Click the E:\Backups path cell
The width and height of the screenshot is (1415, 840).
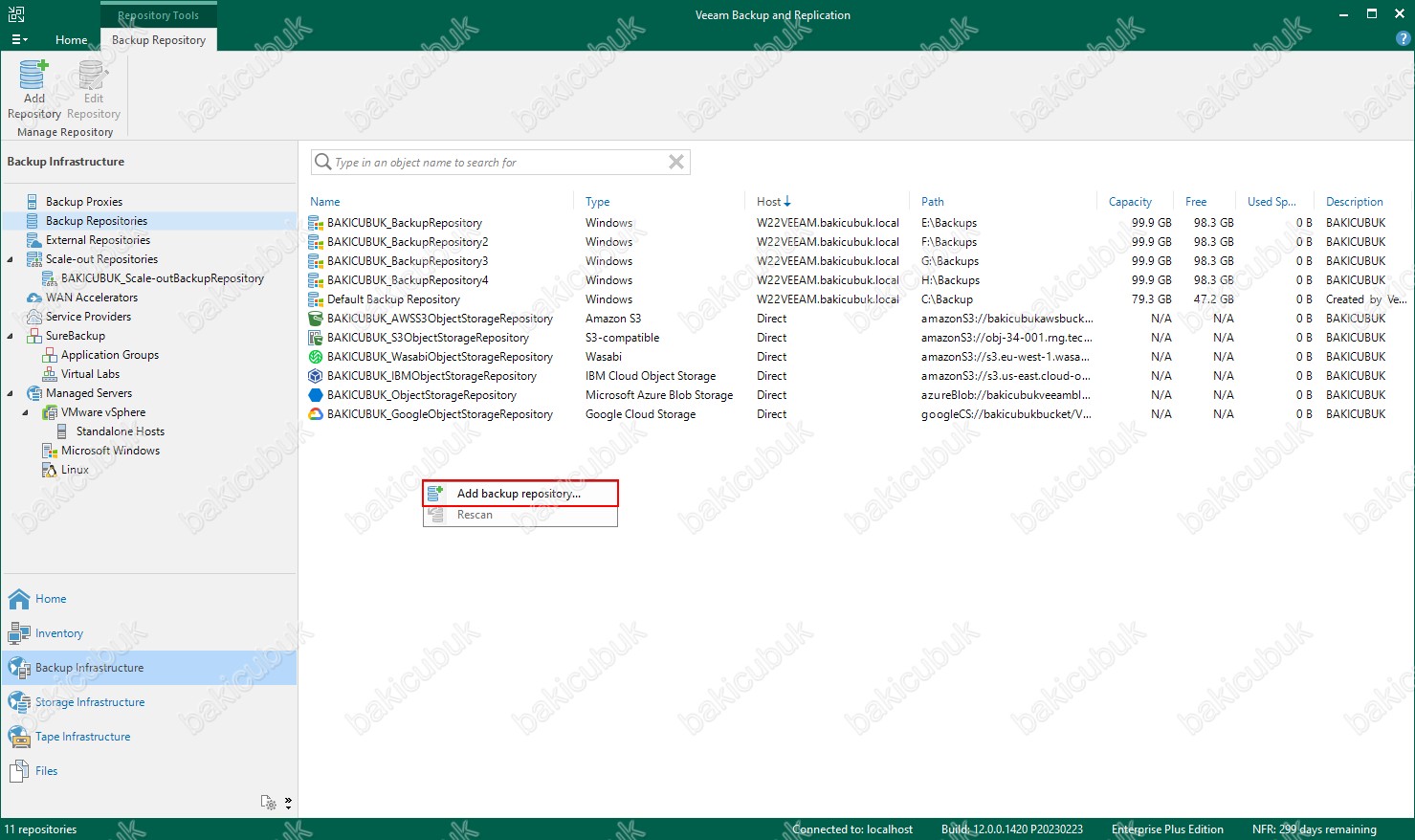point(949,223)
